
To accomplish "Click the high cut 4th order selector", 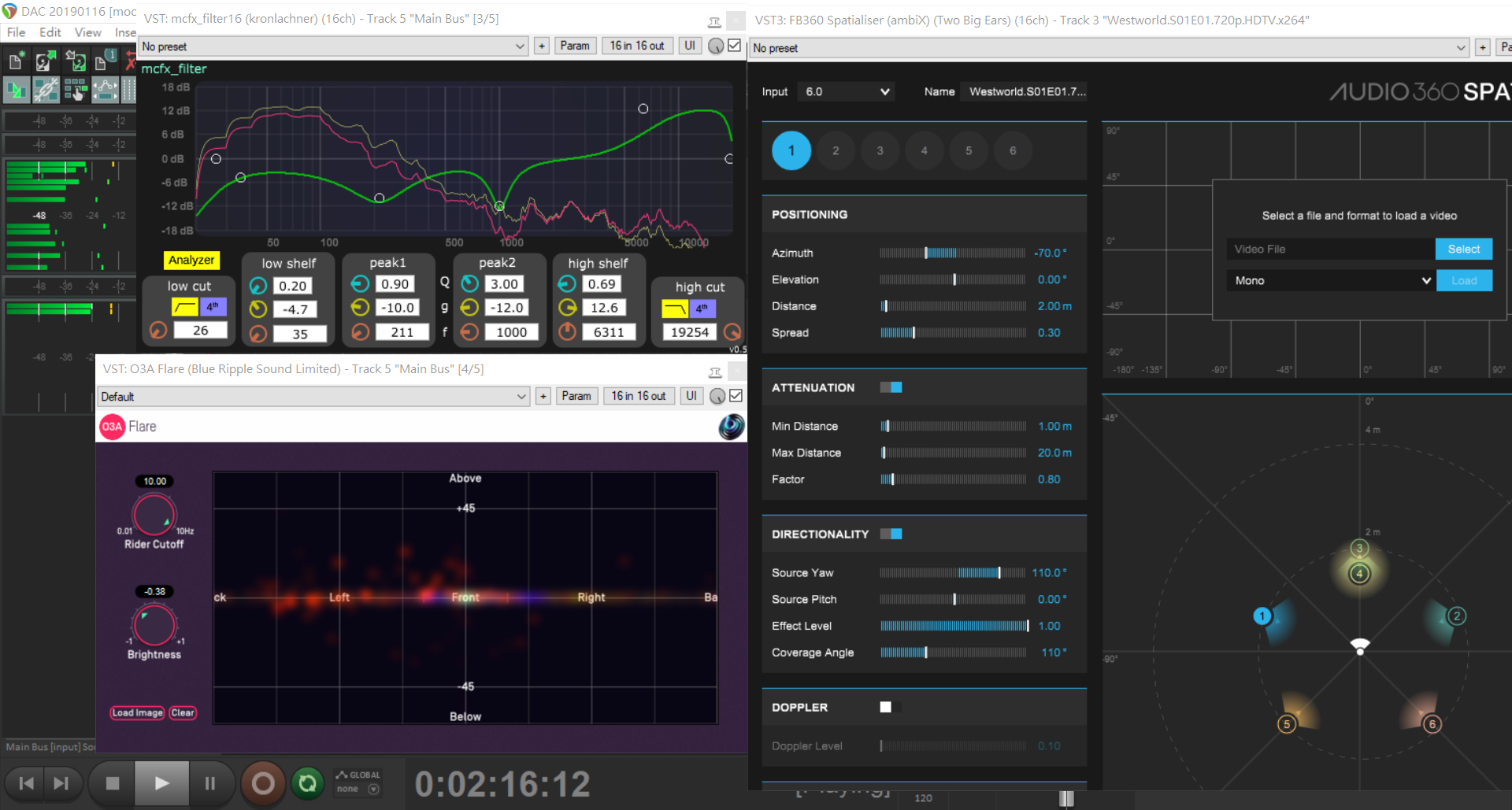I will [x=702, y=309].
